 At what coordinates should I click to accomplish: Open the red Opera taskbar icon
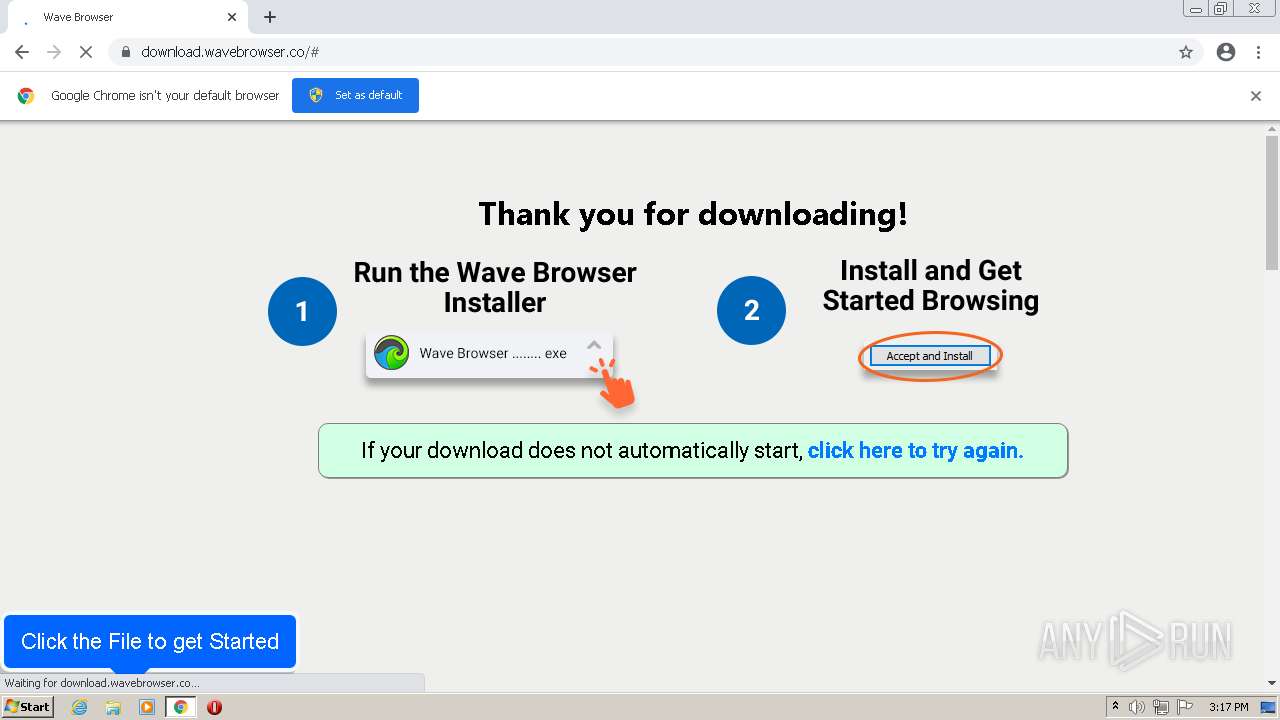coord(214,707)
